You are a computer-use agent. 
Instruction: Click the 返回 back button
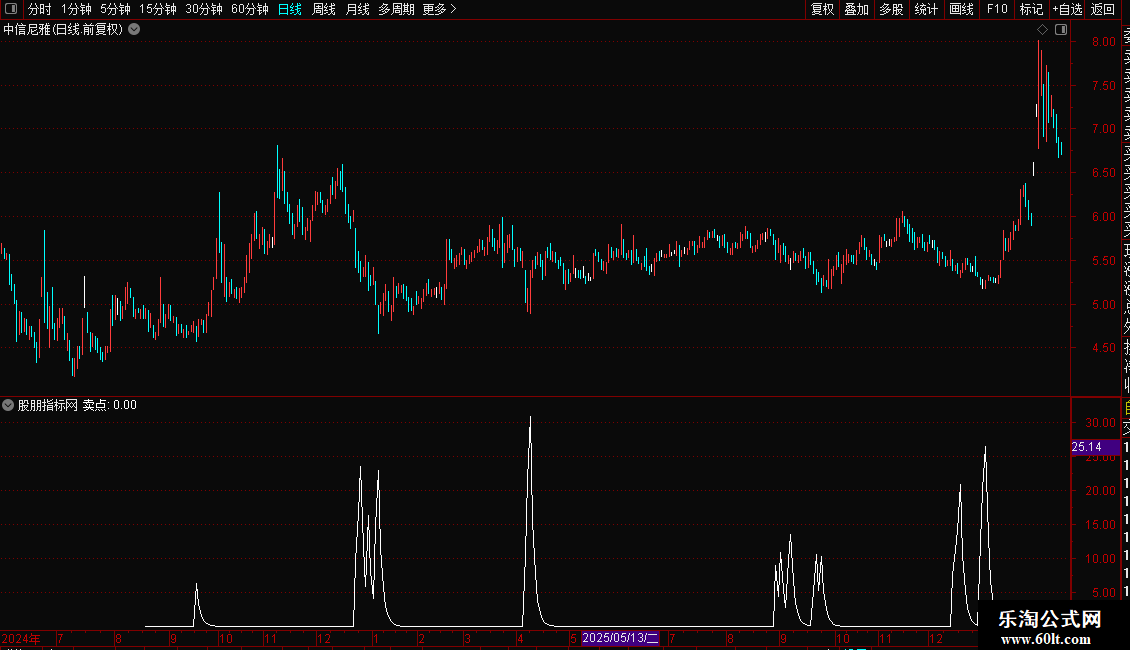1103,9
